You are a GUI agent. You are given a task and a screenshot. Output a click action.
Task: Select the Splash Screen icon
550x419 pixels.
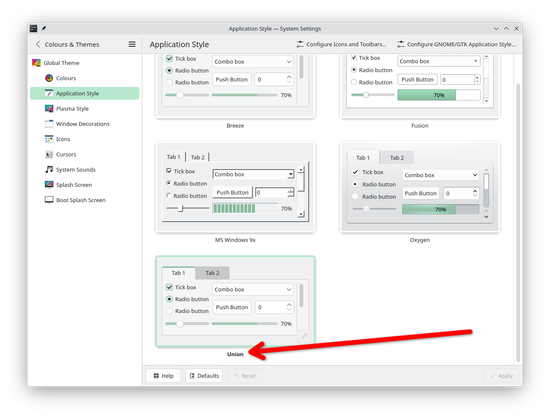pos(49,184)
